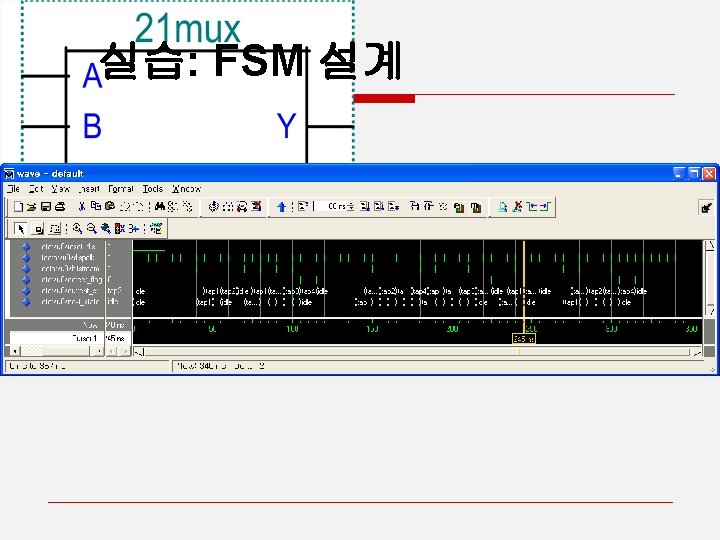
Task: Select the second signal row in wave list
Action: [x=68, y=258]
